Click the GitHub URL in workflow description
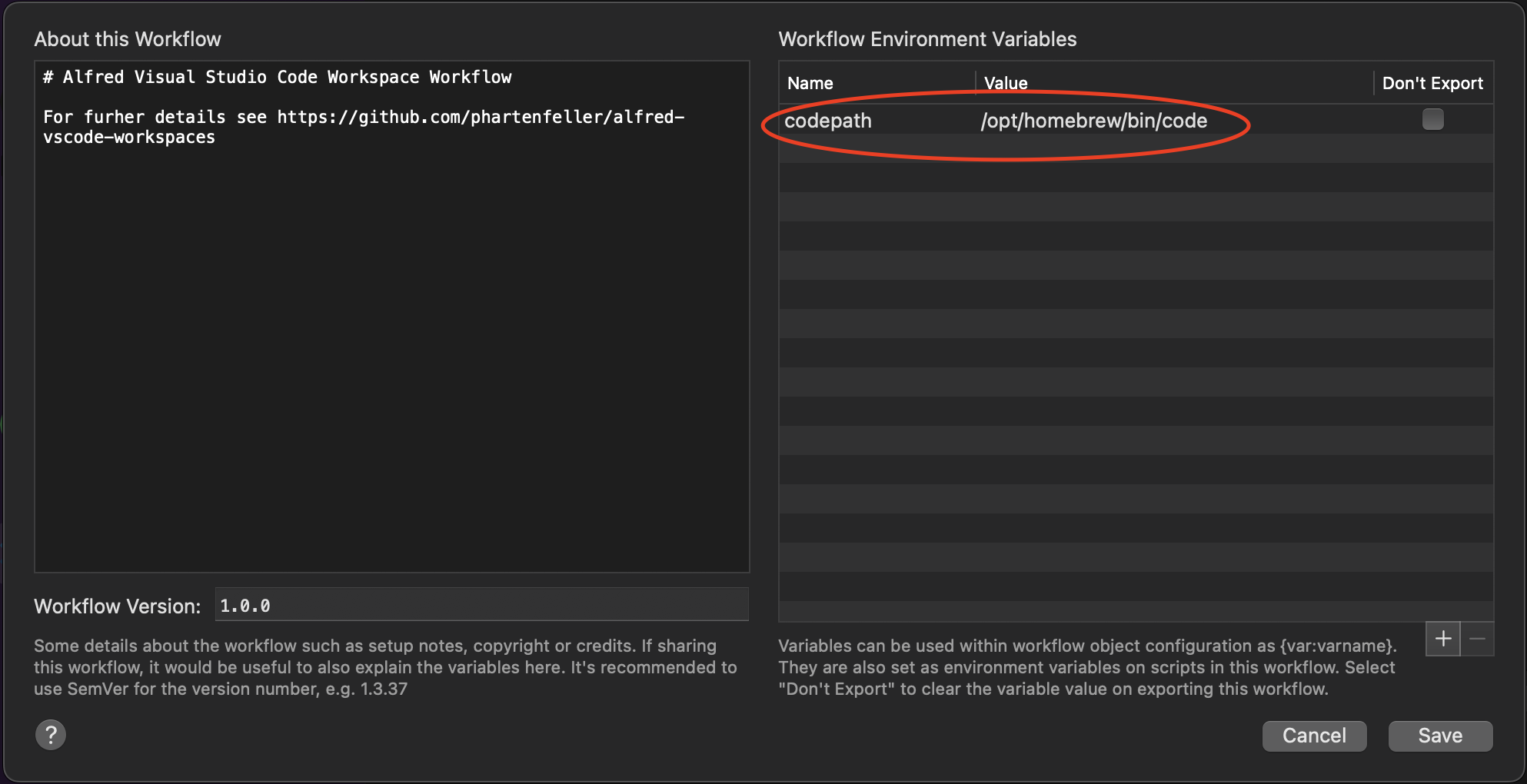 coord(480,117)
